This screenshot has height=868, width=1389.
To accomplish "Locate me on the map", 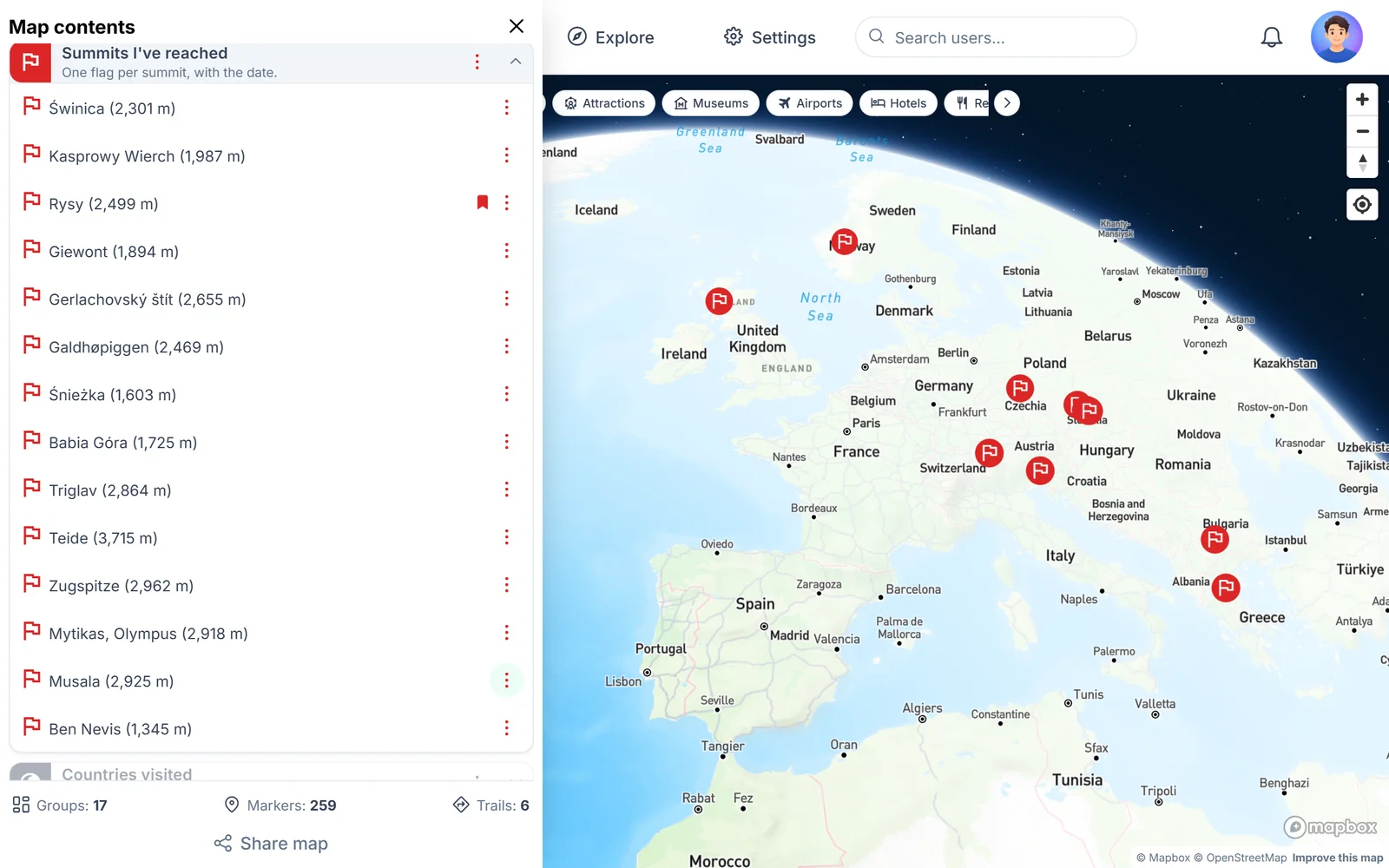I will [x=1362, y=205].
